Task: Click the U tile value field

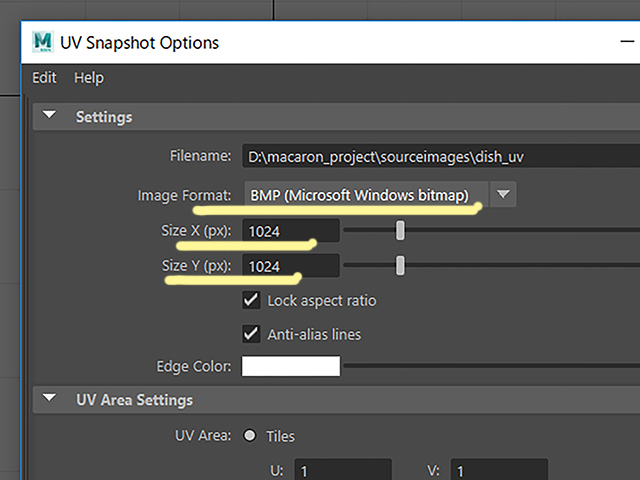Action: coord(343,469)
